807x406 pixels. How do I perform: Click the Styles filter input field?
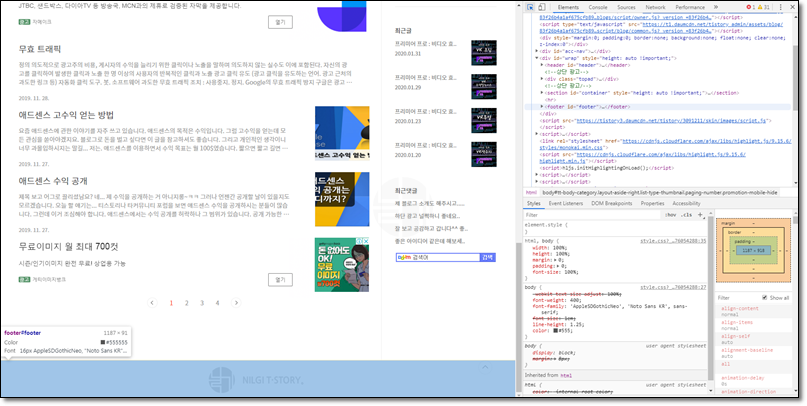point(592,215)
